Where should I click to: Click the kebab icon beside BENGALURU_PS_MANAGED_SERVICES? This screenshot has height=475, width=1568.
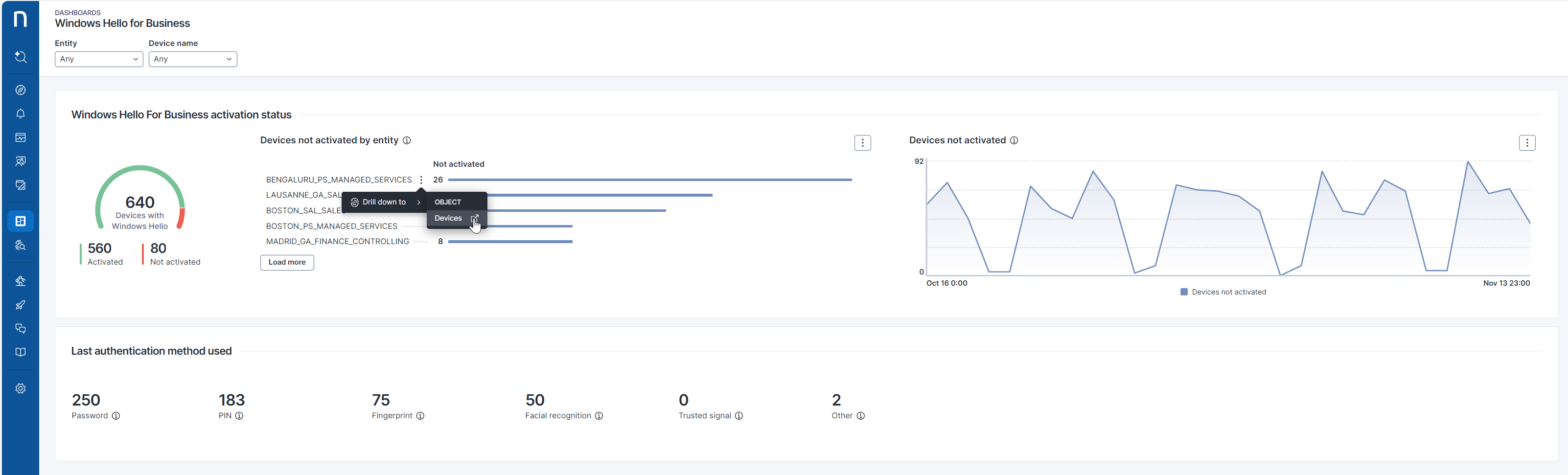(x=421, y=180)
